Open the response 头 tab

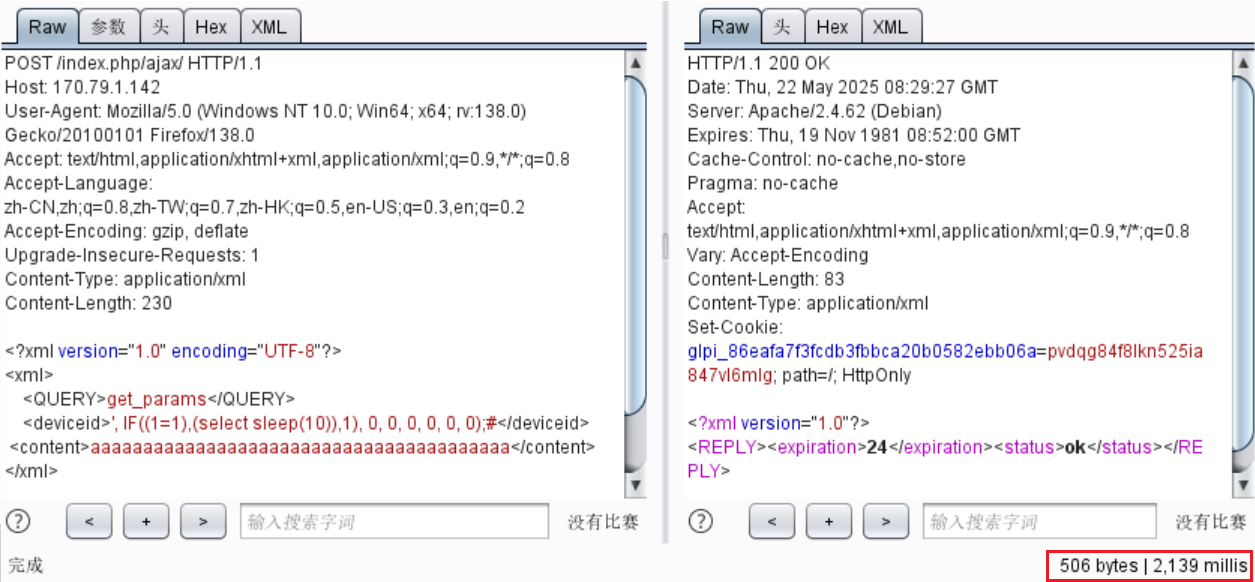pos(782,27)
